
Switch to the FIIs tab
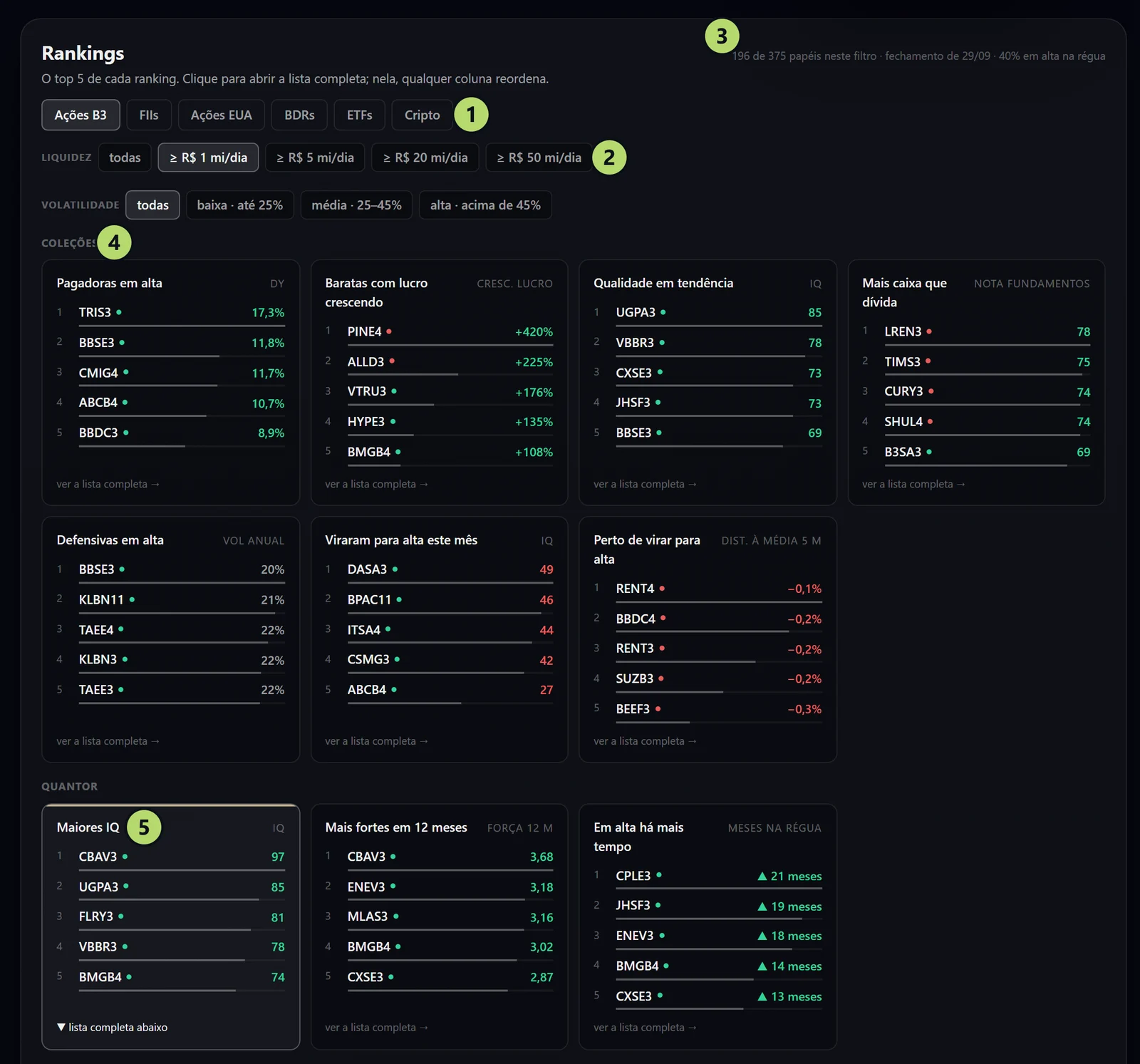pos(149,115)
